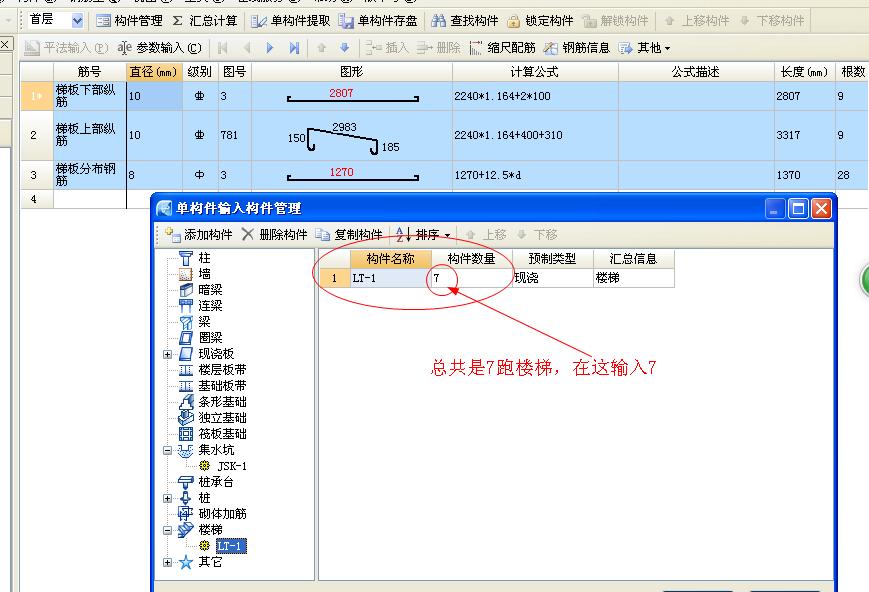
Task: Click 平法输入 in the second toolbar
Action: coord(66,48)
